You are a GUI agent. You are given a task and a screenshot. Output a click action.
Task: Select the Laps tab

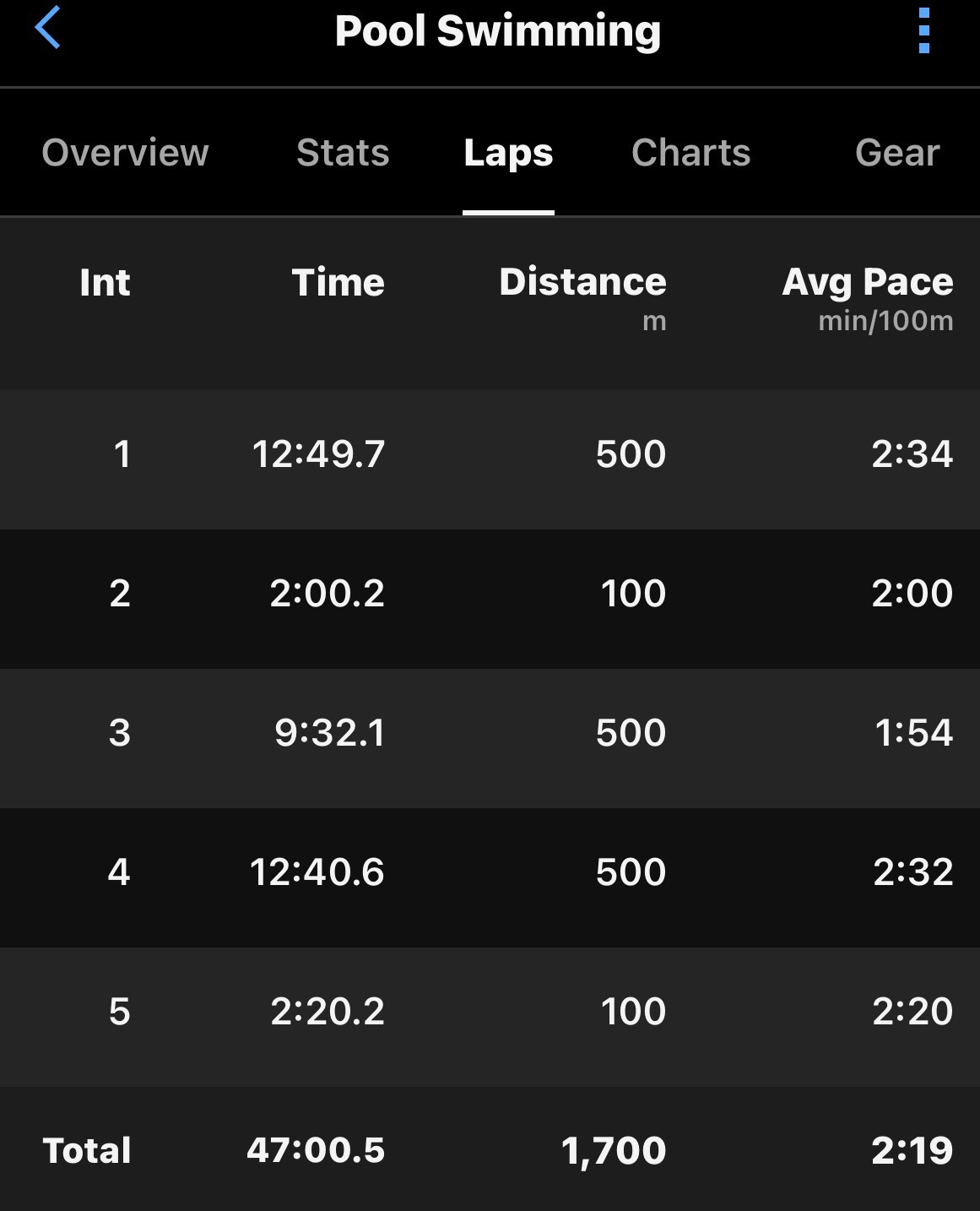pyautogui.click(x=508, y=153)
